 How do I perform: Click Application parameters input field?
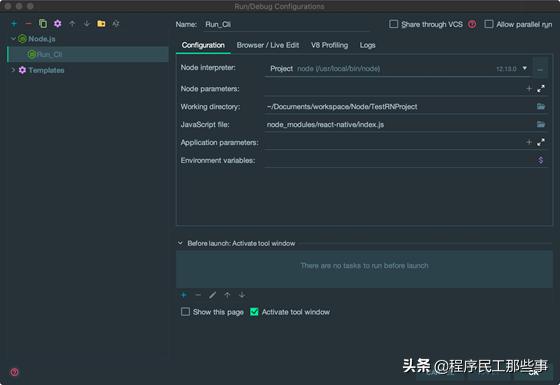[394, 142]
